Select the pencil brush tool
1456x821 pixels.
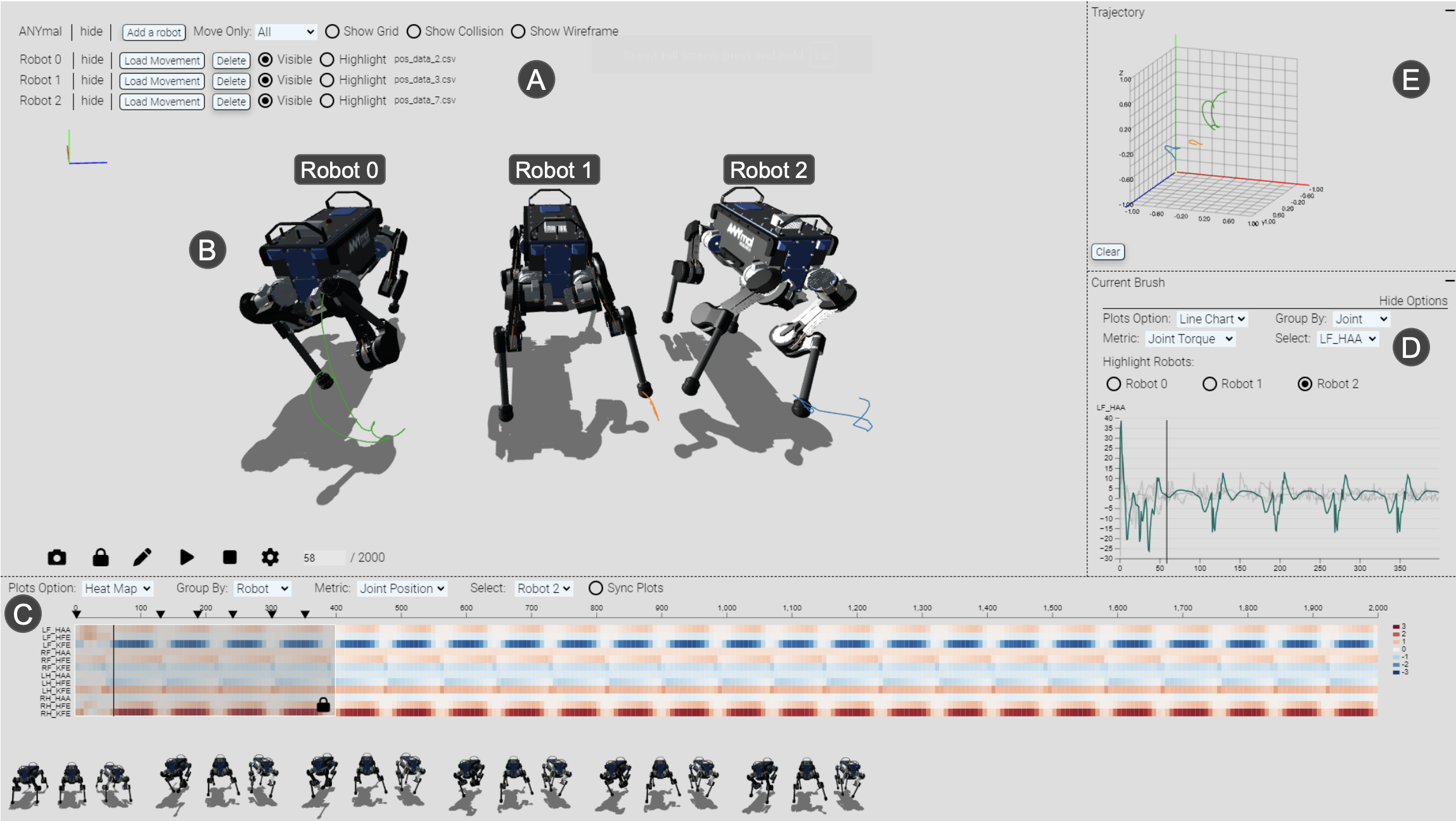coord(143,557)
